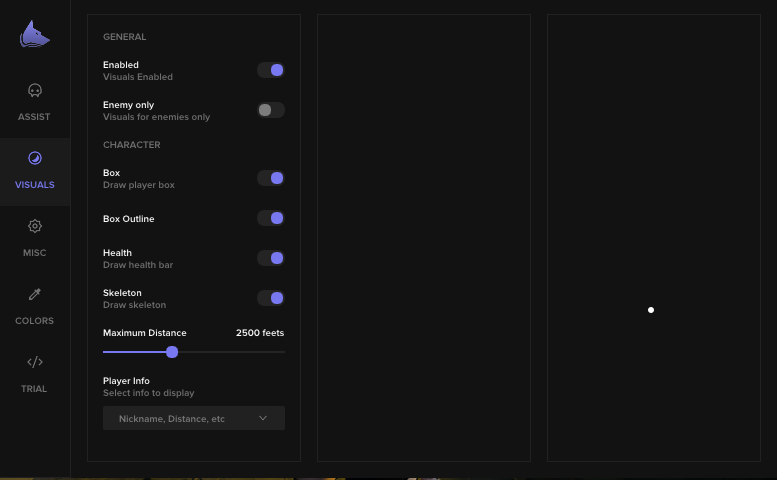Open the Colors eyedropper icon
777x480 pixels.
(x=35, y=294)
